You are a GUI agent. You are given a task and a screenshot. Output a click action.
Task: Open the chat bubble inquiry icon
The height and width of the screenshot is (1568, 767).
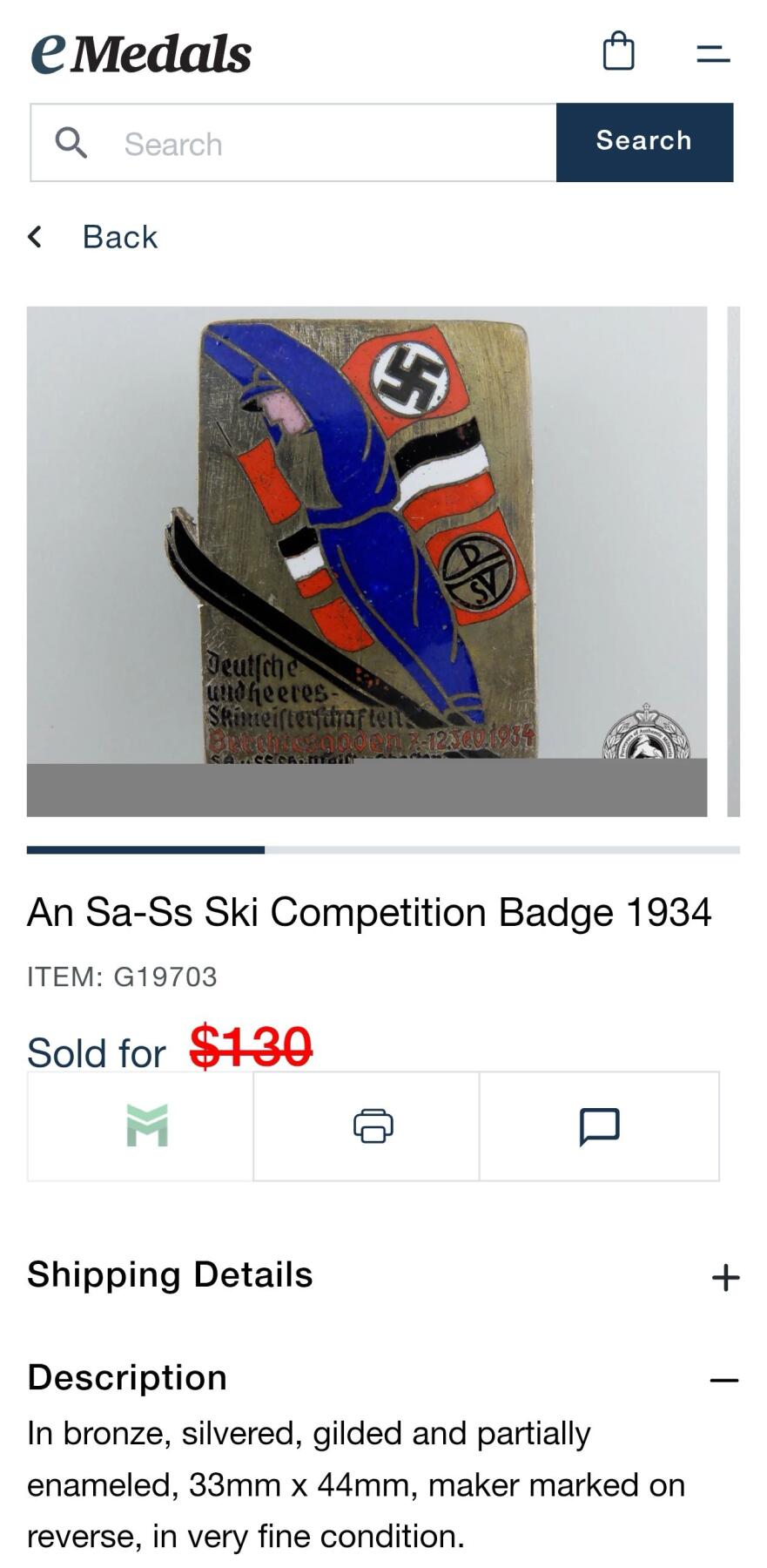pos(599,1126)
